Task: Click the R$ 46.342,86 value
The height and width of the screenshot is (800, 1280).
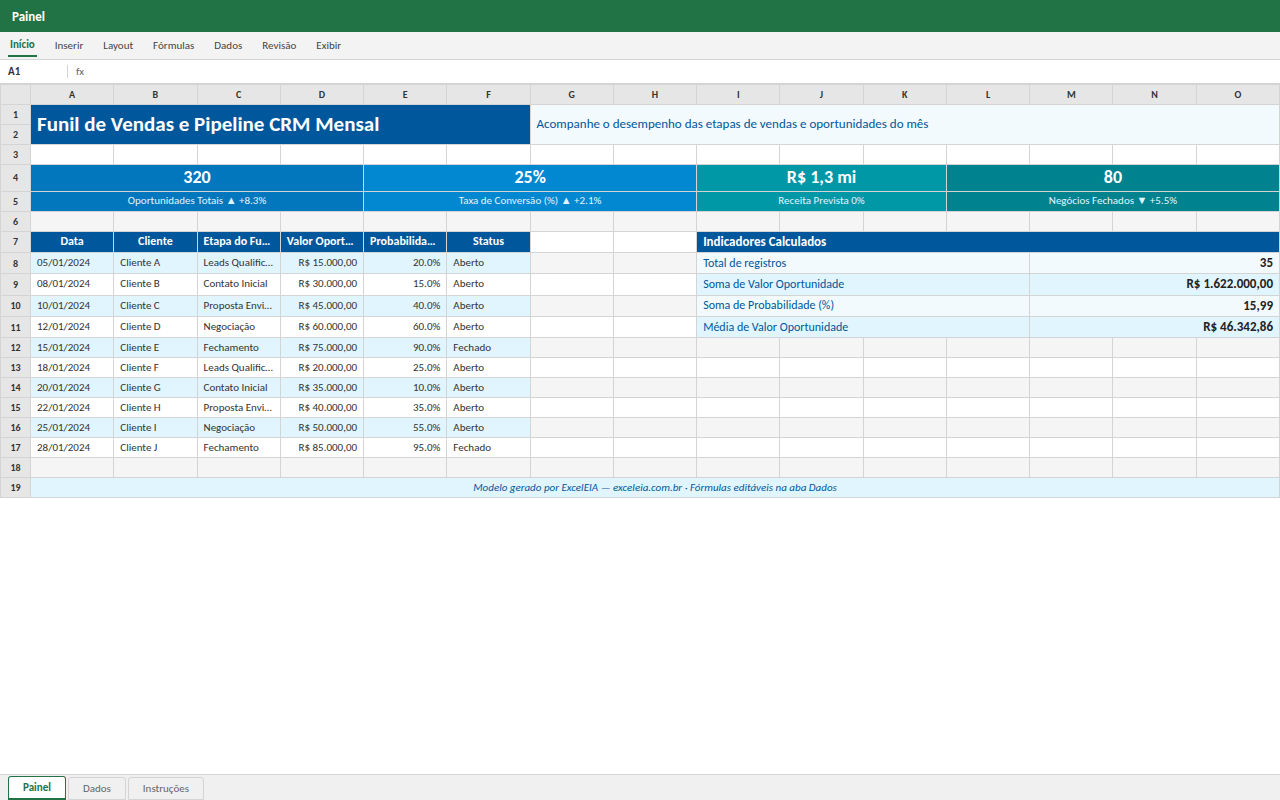Action: tap(1155, 327)
